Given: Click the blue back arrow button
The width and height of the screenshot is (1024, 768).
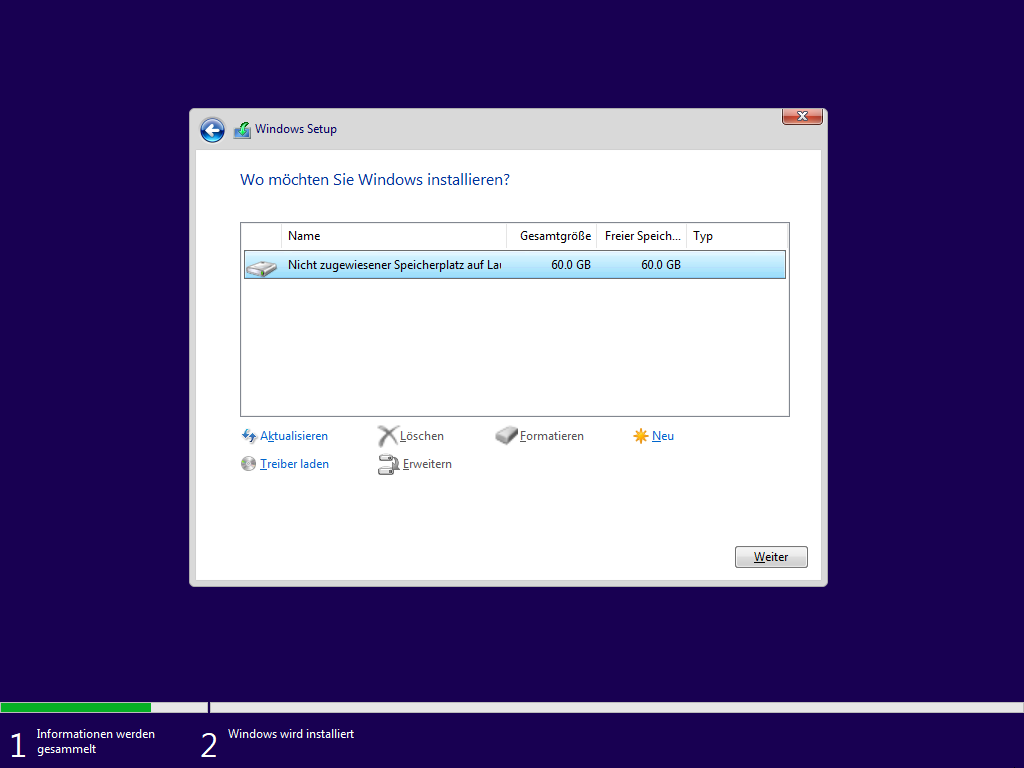Looking at the screenshot, I should pyautogui.click(x=212, y=130).
